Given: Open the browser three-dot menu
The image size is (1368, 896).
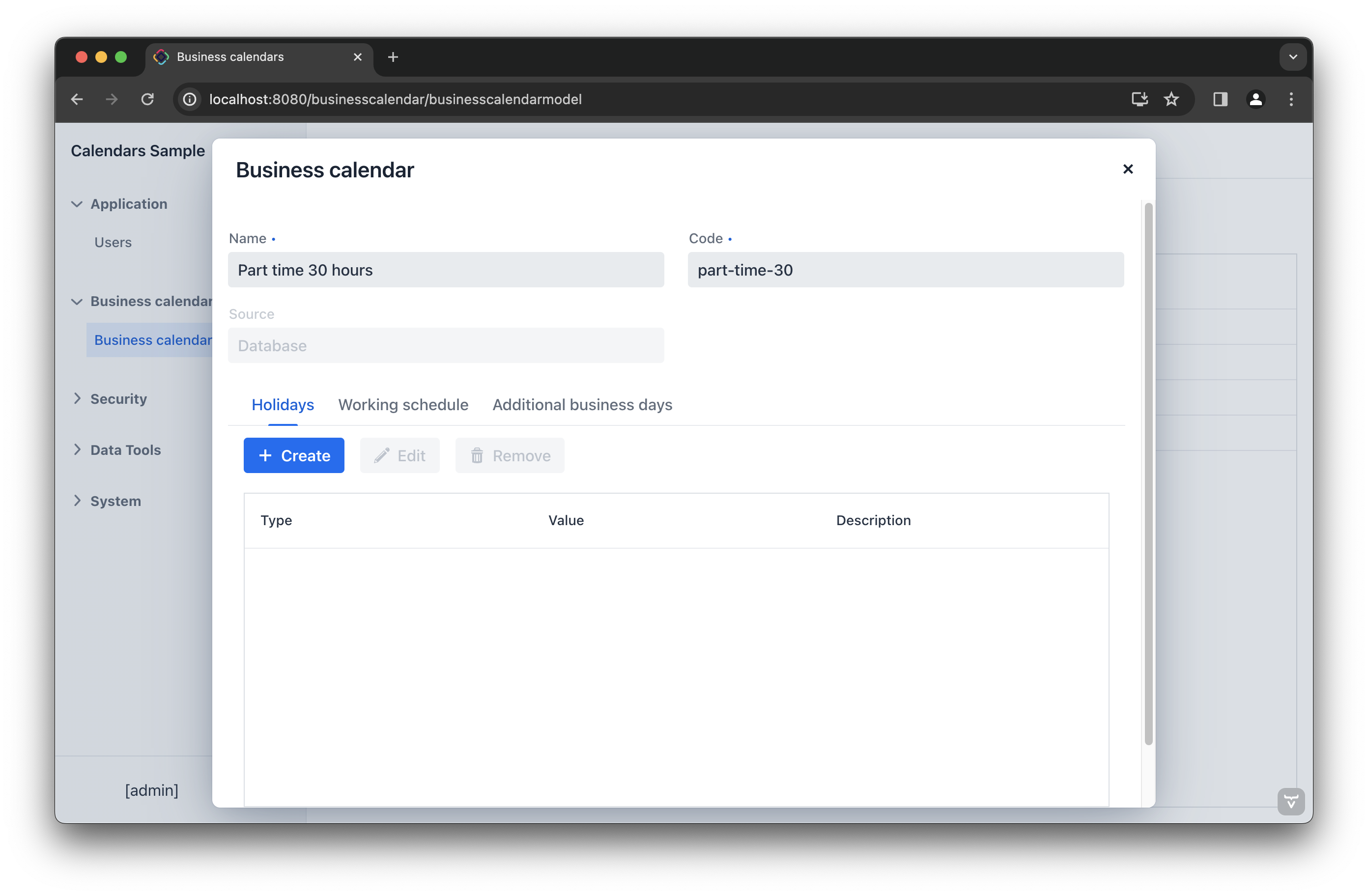Looking at the screenshot, I should [1290, 99].
